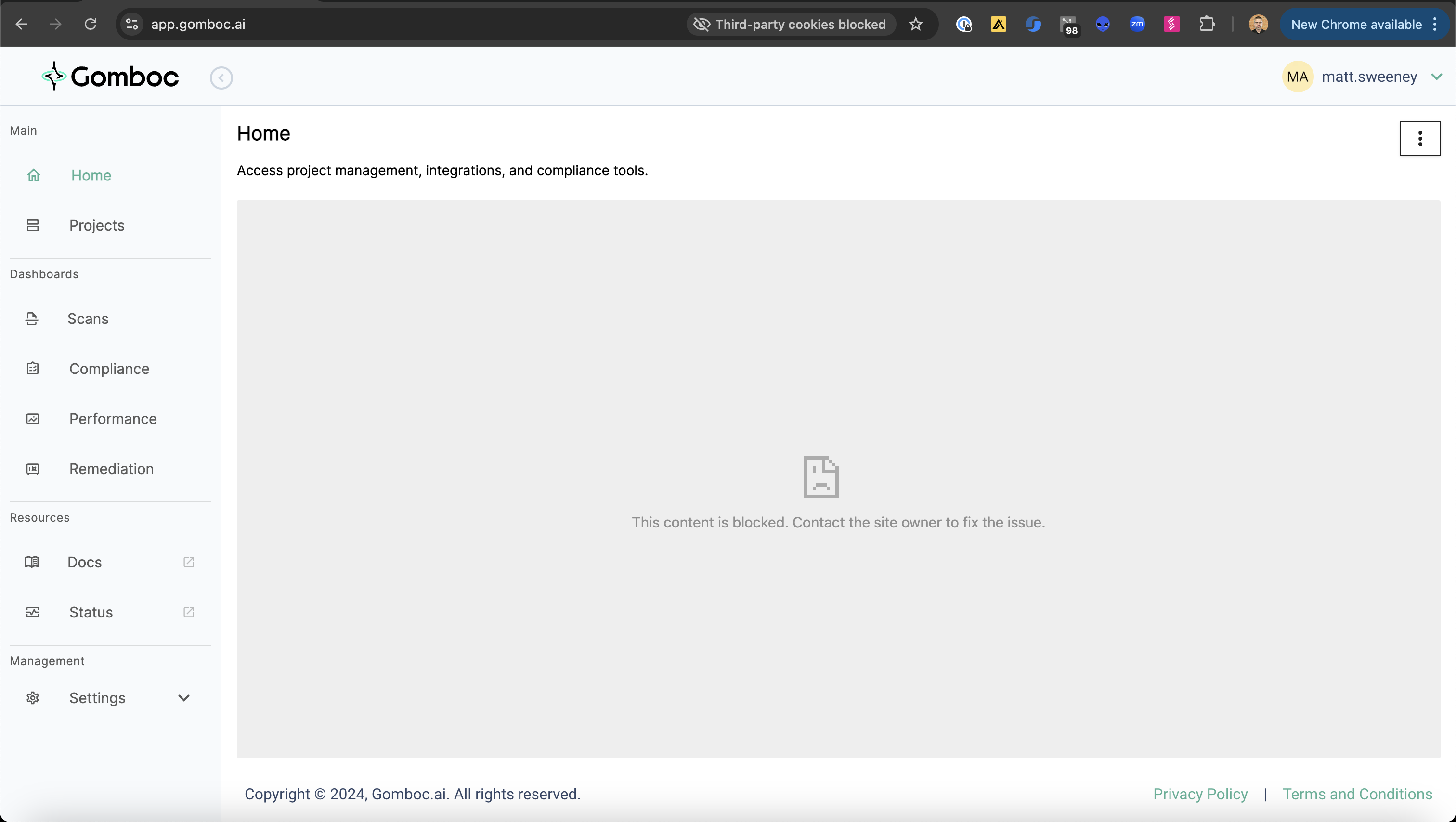Click the Remediation sidebar icon

33,469
